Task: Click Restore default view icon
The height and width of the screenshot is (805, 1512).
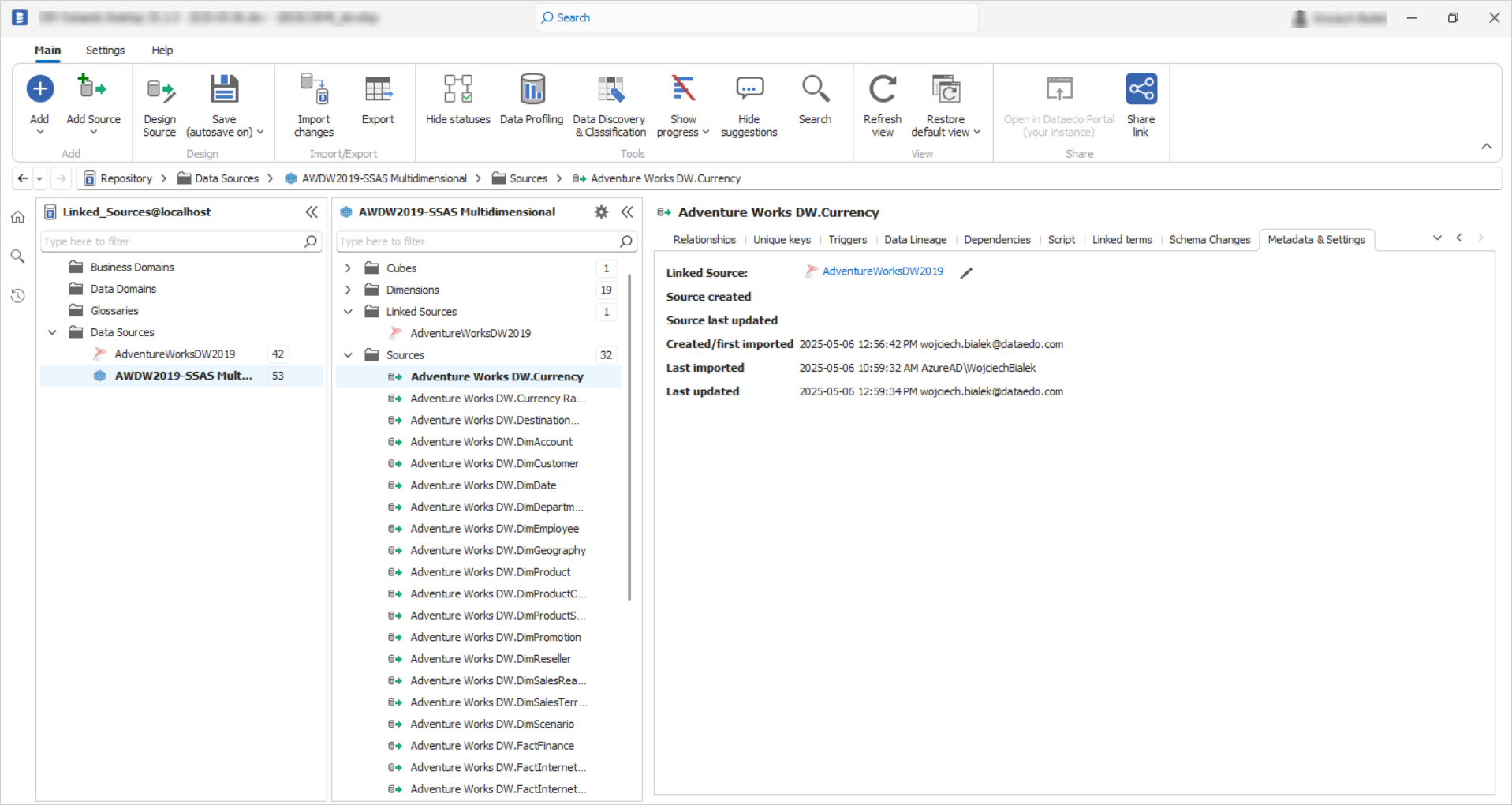Action: (946, 89)
